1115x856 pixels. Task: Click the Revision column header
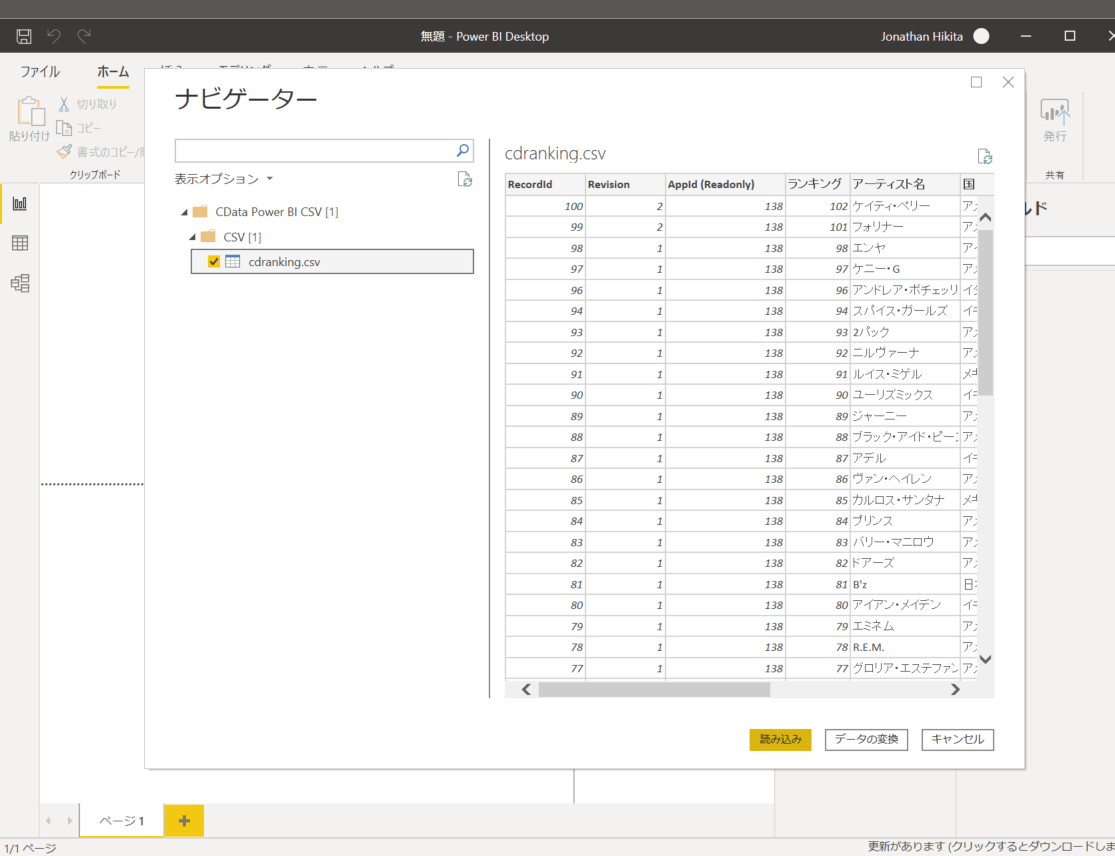click(x=625, y=184)
